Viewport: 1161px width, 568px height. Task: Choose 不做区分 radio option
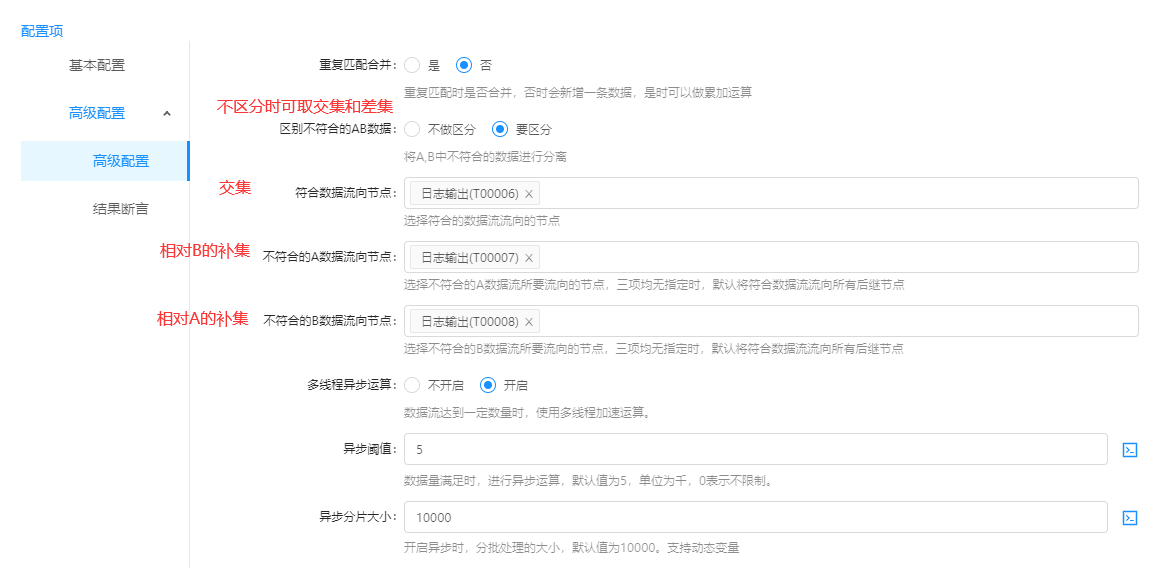click(412, 129)
